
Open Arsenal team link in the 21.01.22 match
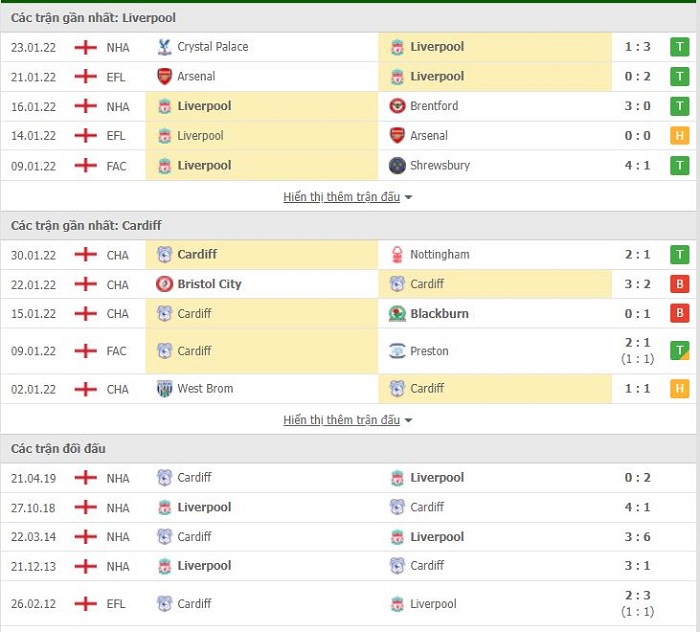pos(196,77)
